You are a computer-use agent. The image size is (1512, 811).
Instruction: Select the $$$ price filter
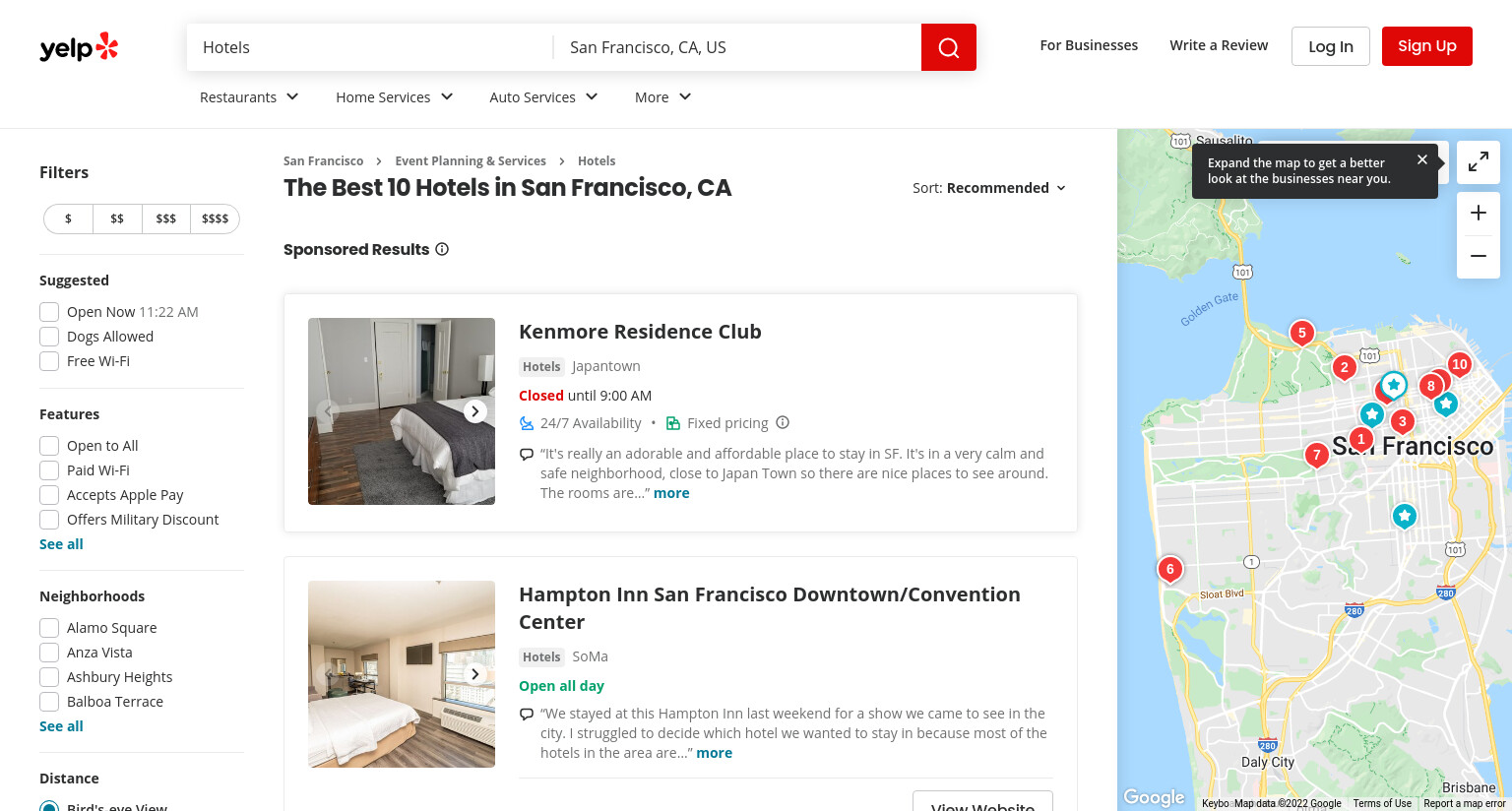[x=166, y=218]
